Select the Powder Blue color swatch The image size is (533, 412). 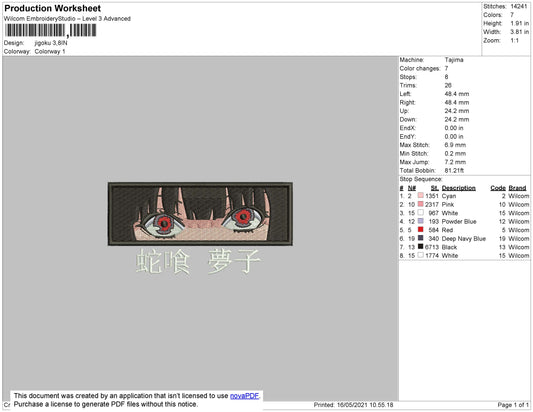(x=420, y=221)
